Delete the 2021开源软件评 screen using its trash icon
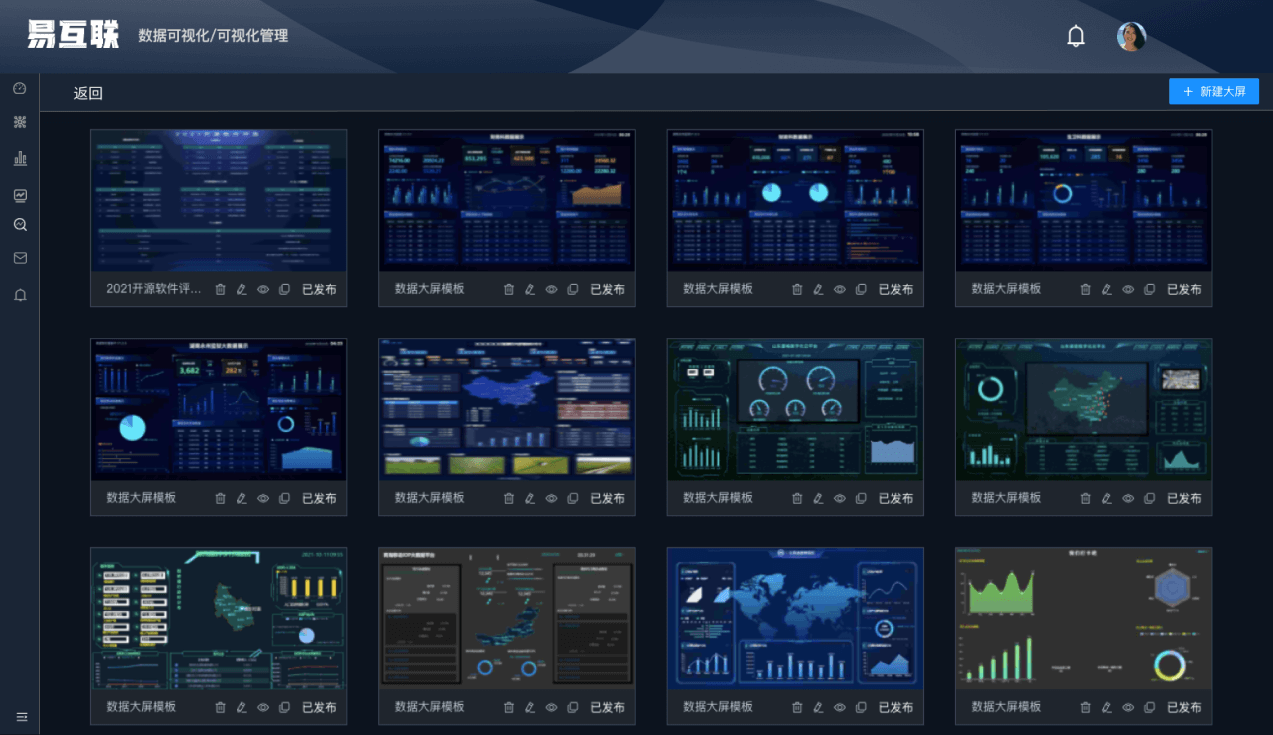 tap(220, 289)
